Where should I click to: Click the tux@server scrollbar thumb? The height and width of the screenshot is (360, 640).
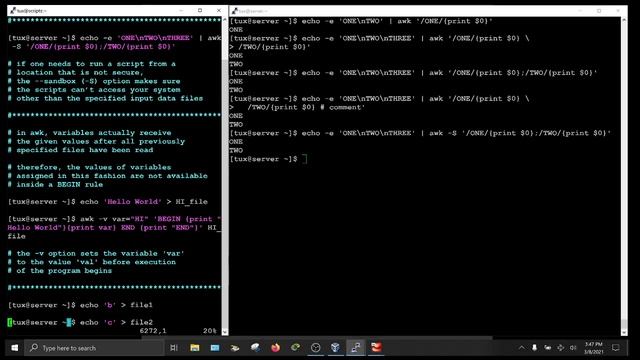pyautogui.click(x=624, y=324)
